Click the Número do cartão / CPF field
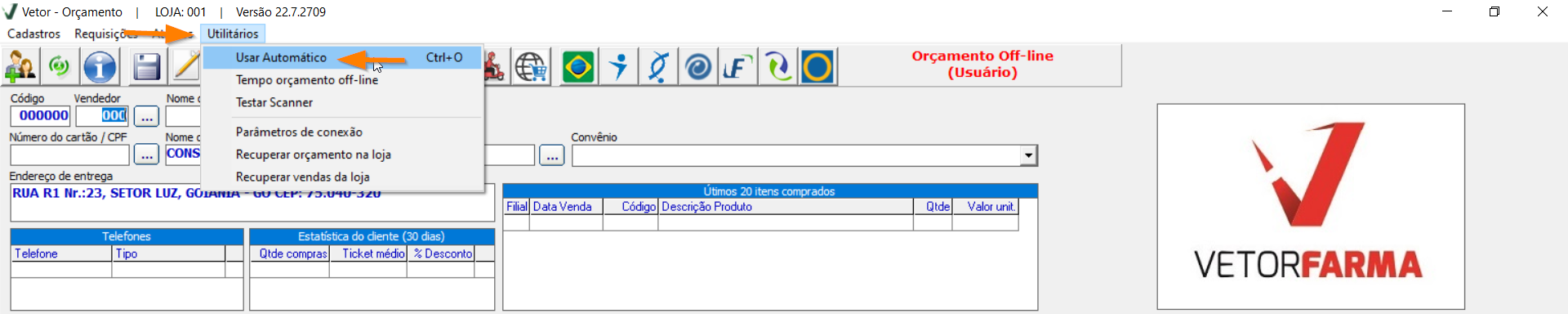The height and width of the screenshot is (314, 1568). 69,155
